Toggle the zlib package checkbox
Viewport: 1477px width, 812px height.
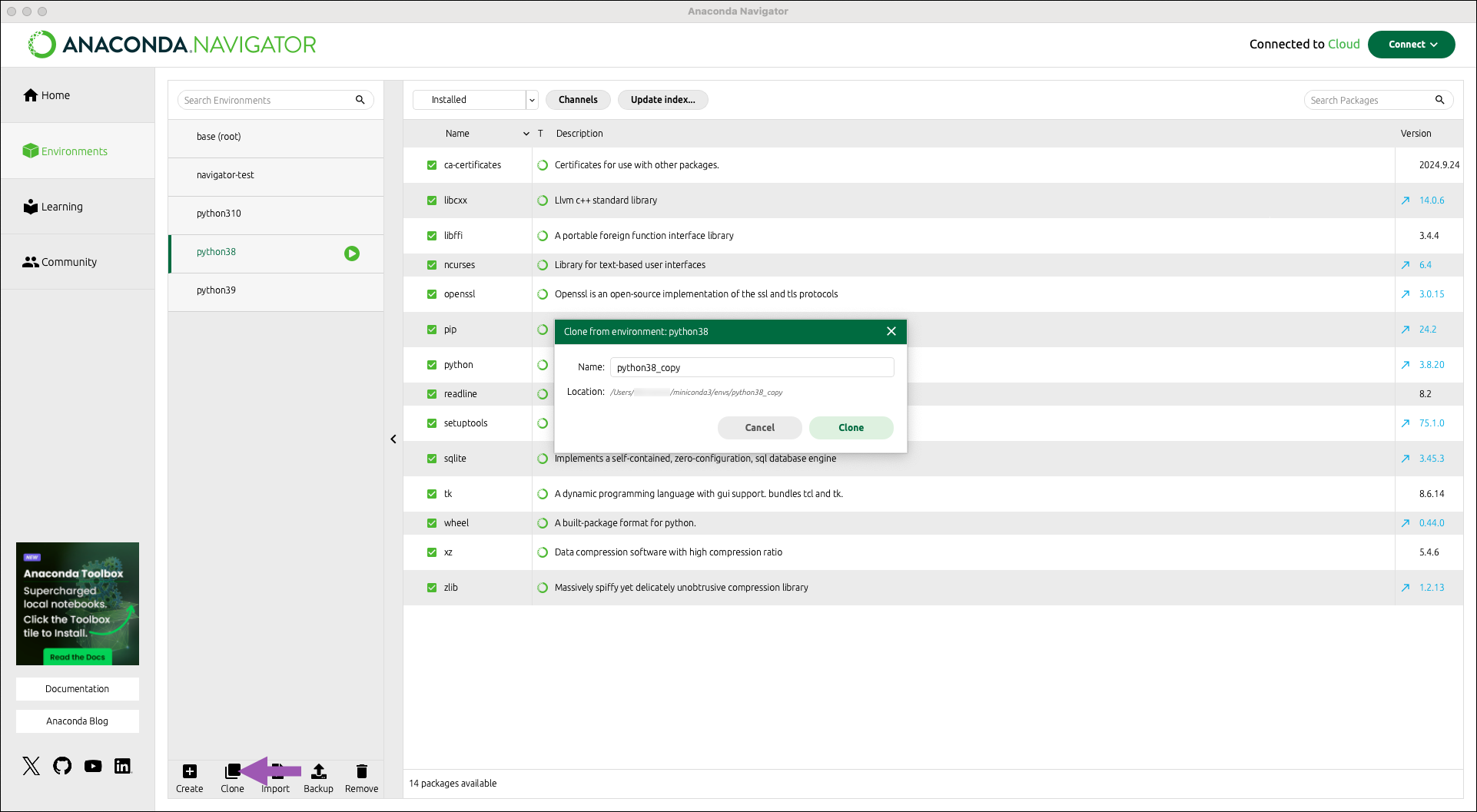pyautogui.click(x=432, y=588)
